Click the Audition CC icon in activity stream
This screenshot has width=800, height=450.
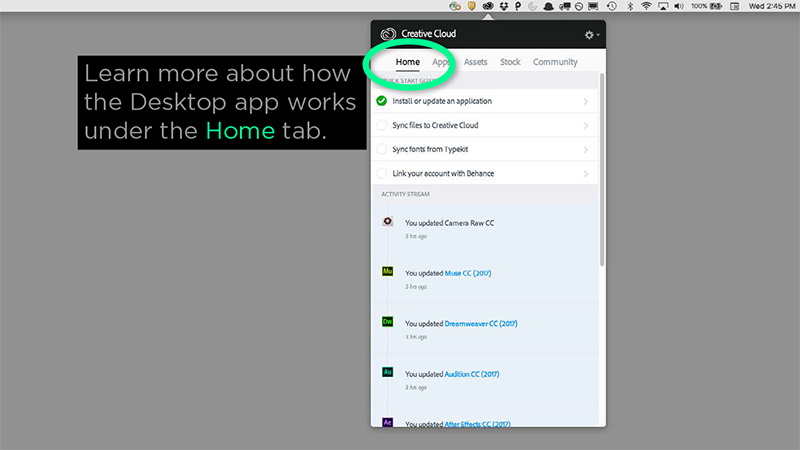pos(388,372)
